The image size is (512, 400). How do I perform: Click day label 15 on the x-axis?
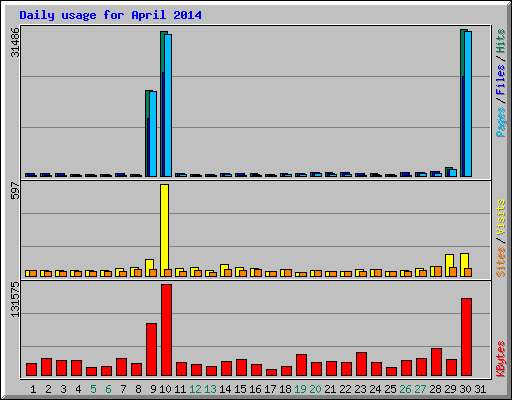pos(240,389)
